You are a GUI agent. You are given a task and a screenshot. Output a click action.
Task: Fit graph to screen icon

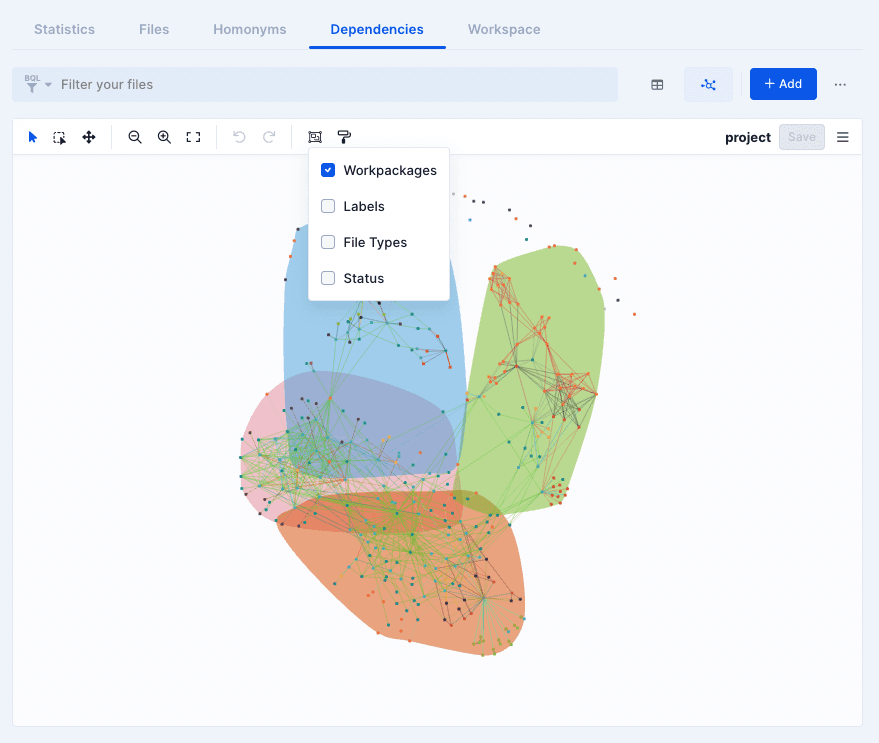[x=193, y=137]
